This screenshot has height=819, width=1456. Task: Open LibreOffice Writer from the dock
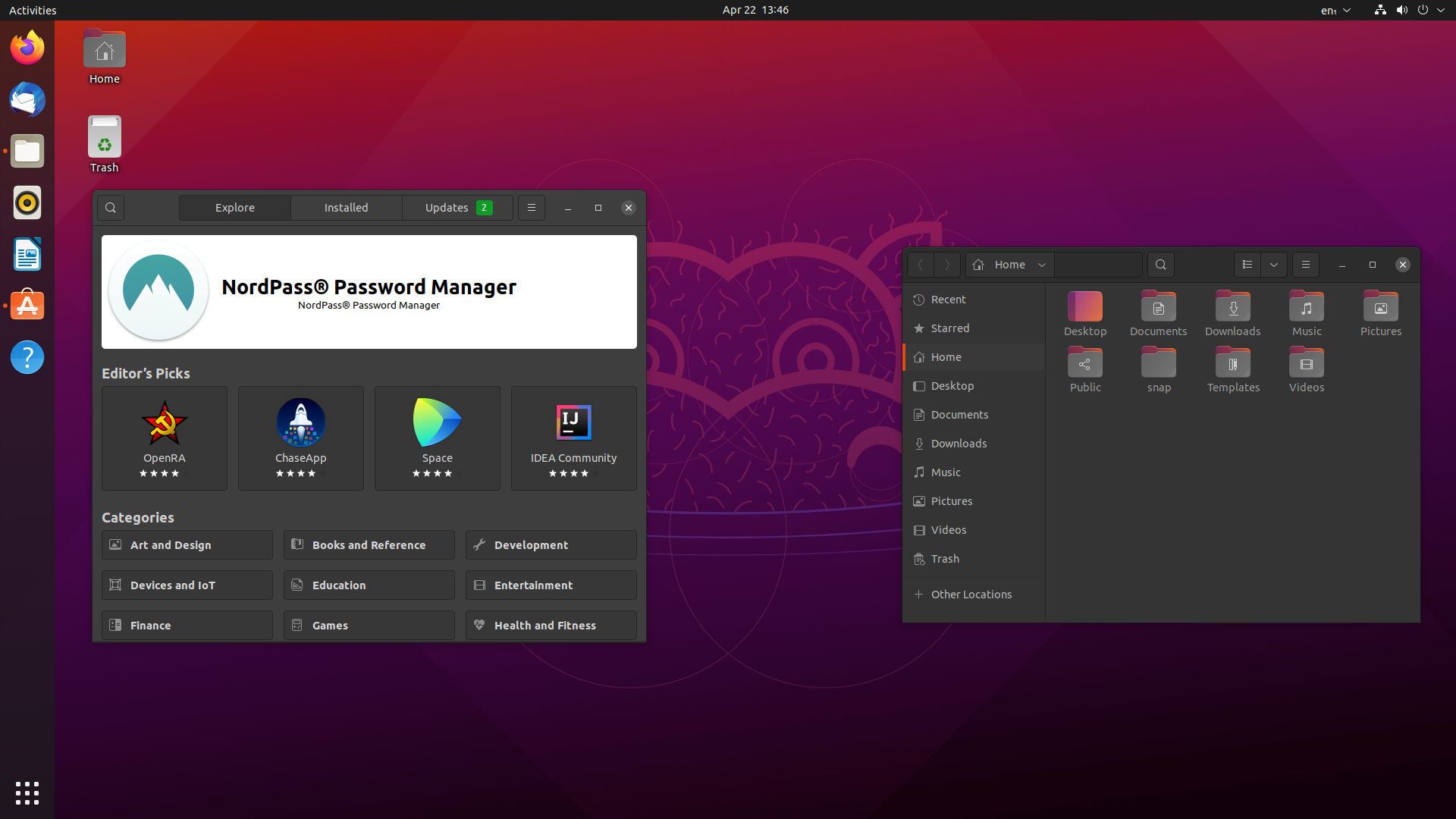click(x=27, y=254)
